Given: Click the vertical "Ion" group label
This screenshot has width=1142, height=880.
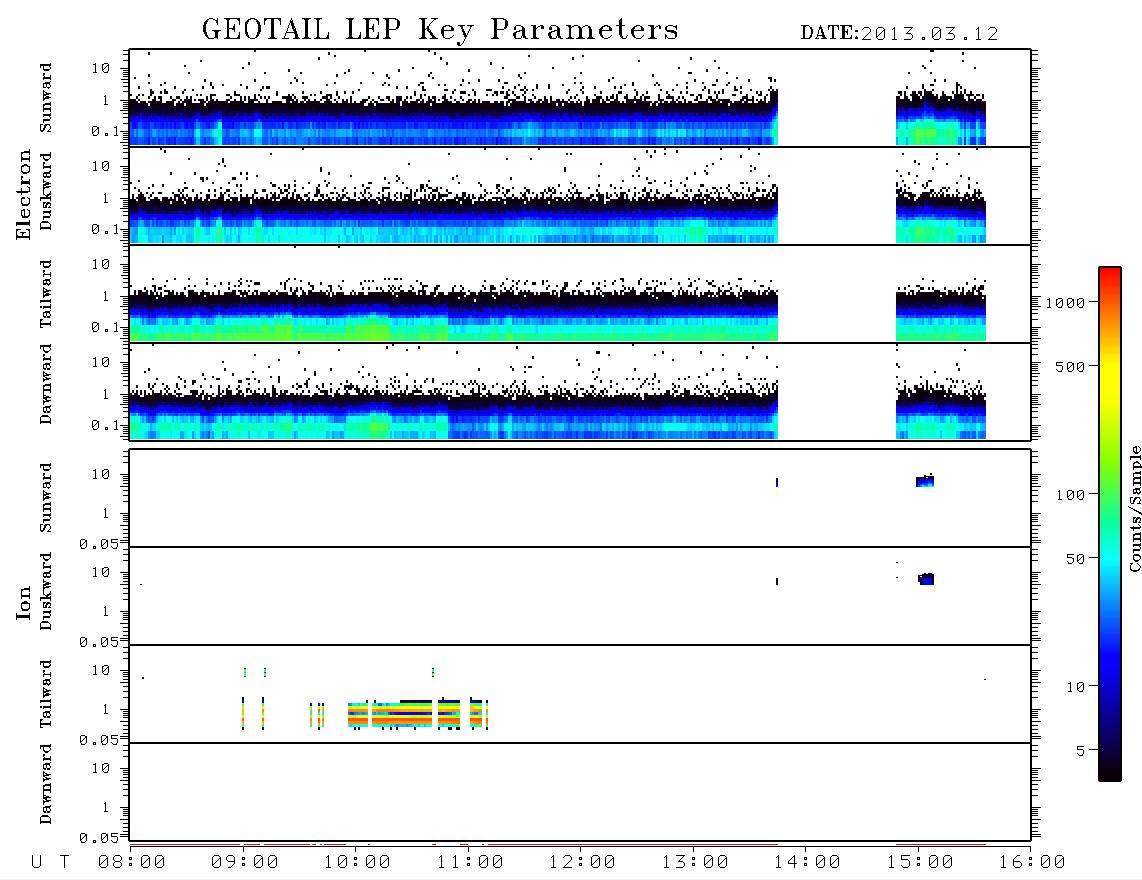Looking at the screenshot, I should pyautogui.click(x=24, y=602).
